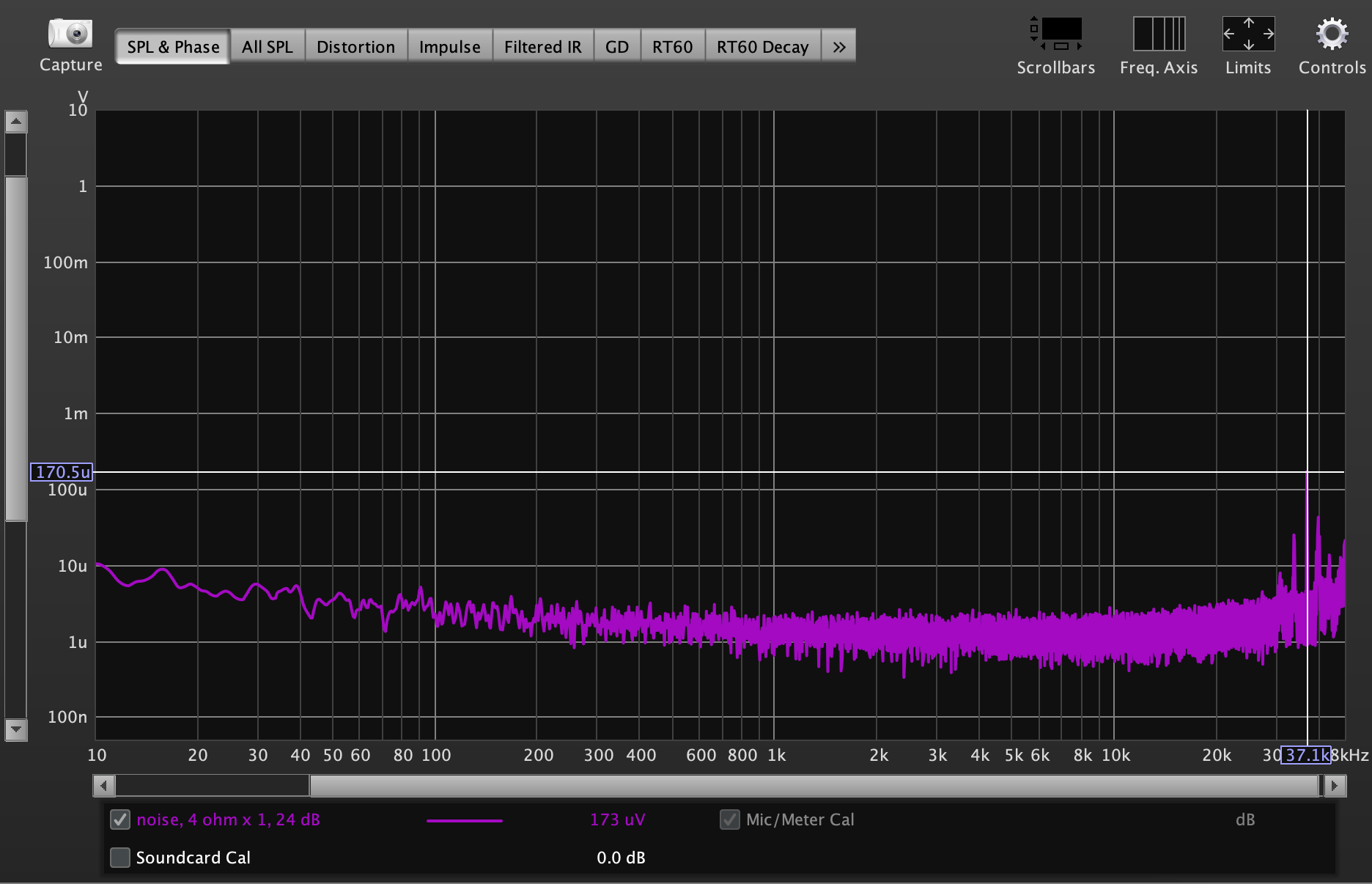The image size is (1372, 884).
Task: Show more graph tabs with chevron
Action: pyautogui.click(x=839, y=47)
